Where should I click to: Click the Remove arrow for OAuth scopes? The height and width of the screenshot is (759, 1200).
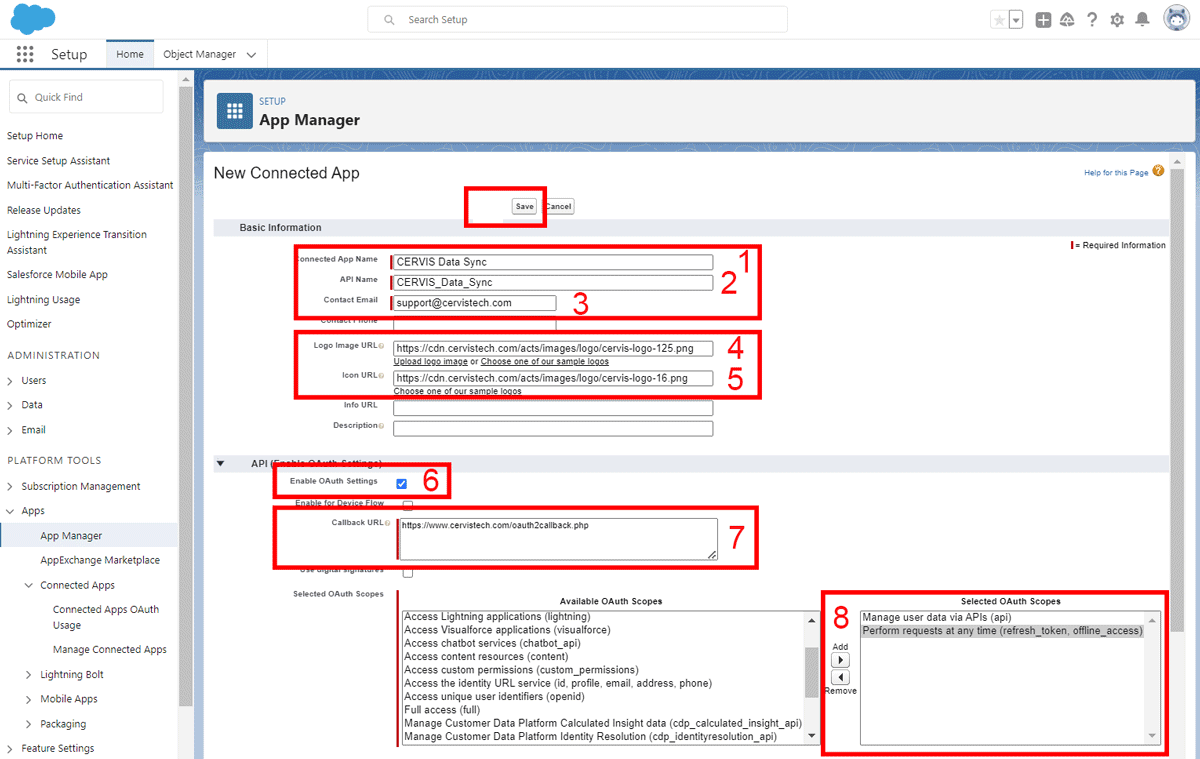pyautogui.click(x=840, y=677)
